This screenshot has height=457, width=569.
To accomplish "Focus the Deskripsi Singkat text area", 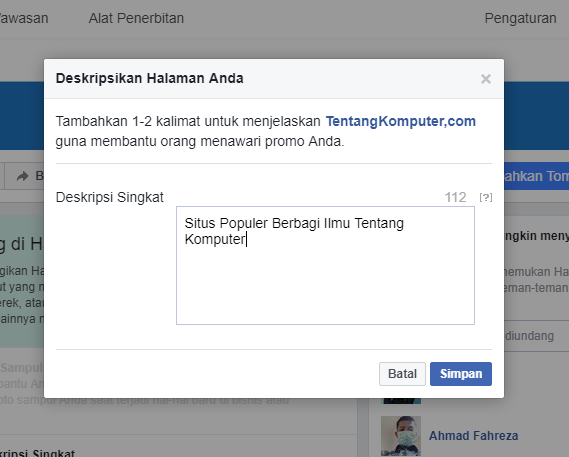I will [325, 265].
